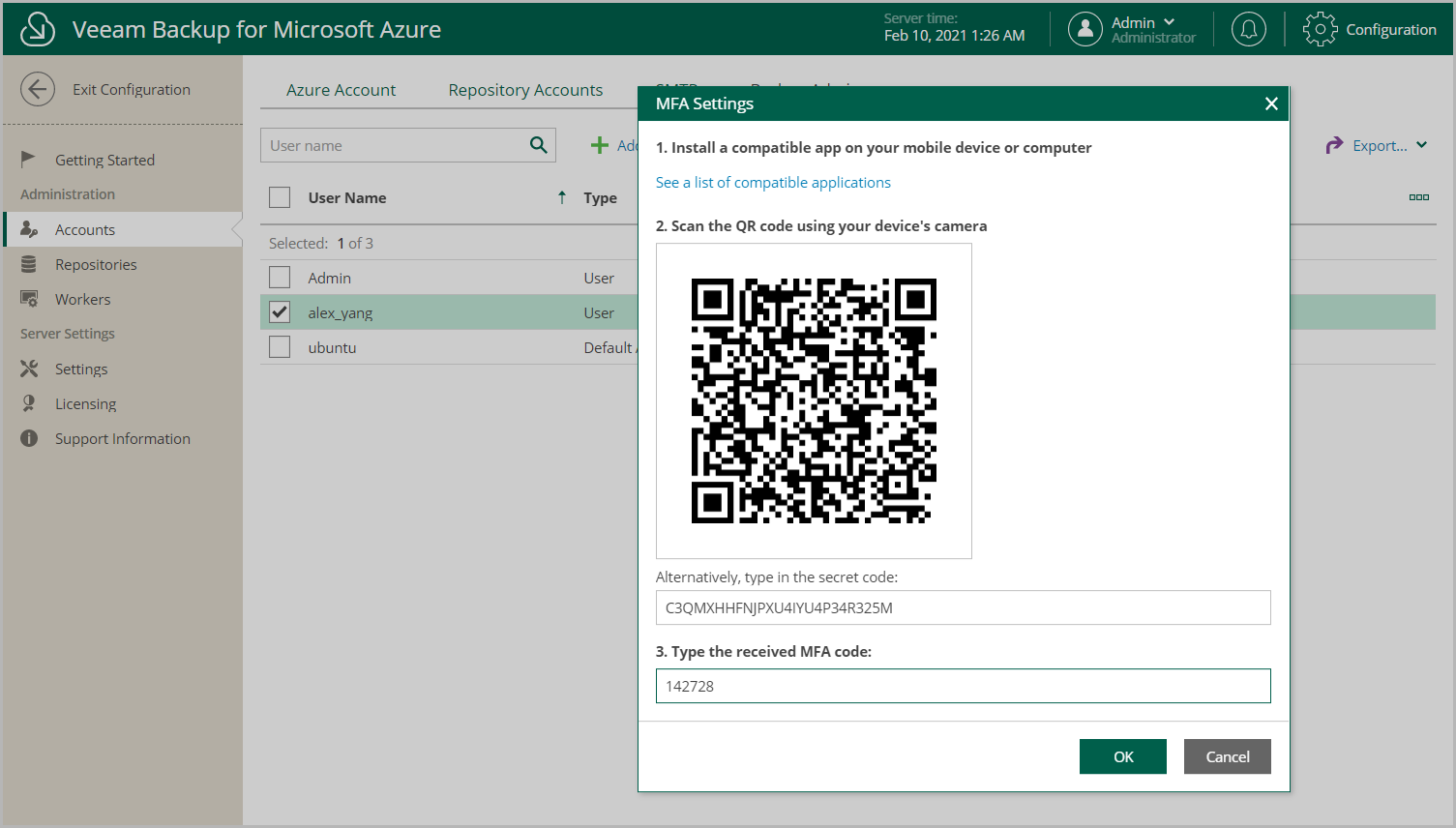Open the column chooser icon

coord(1419,197)
